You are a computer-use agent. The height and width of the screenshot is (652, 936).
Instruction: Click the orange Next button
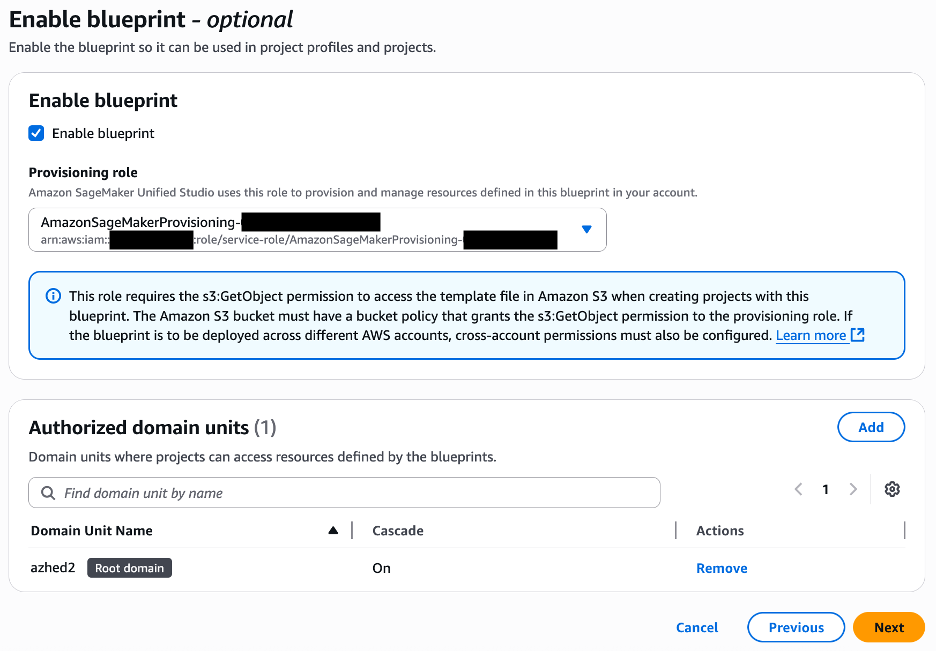tap(888, 627)
